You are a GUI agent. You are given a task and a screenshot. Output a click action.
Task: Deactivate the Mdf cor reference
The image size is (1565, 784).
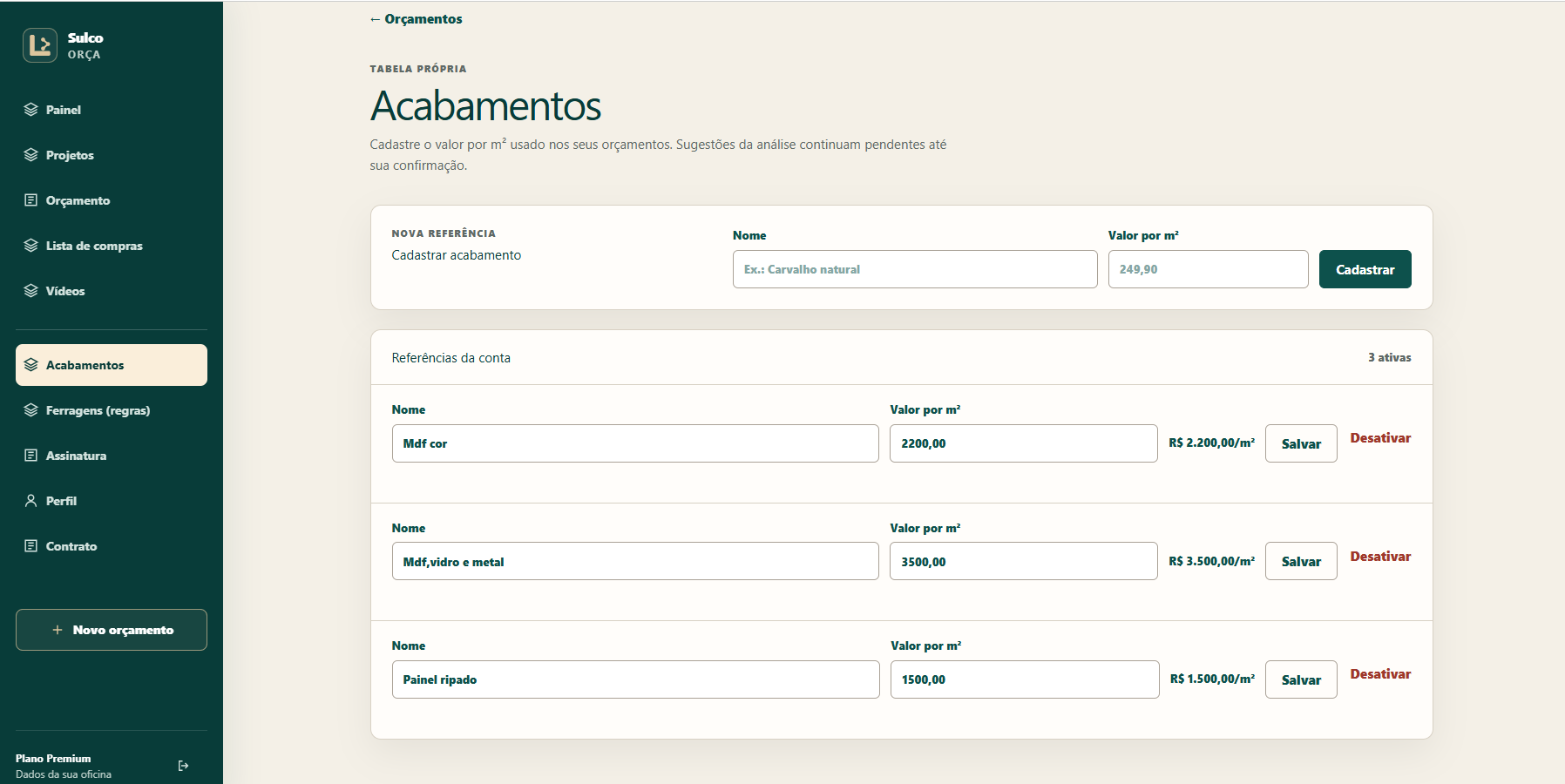tap(1380, 438)
